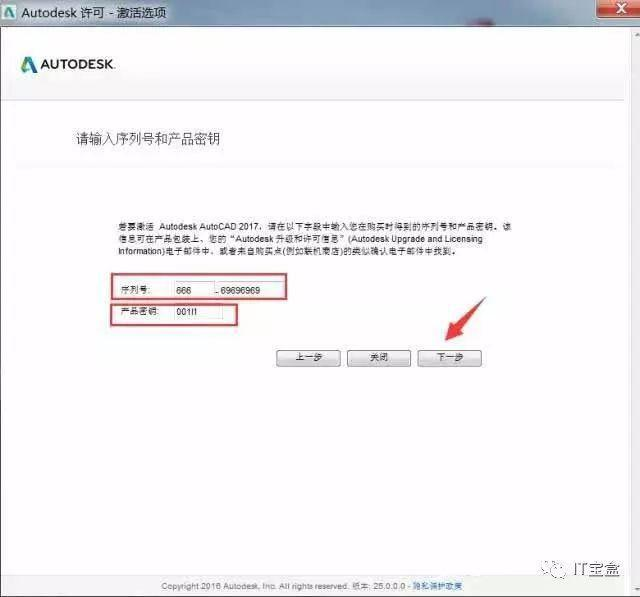640x597 pixels.
Task: Click the 下一步 (Next) button
Action: (449, 358)
